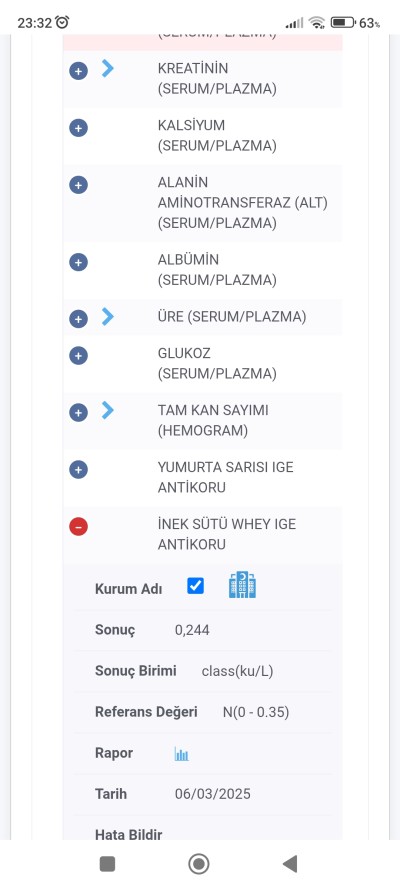Uncheck the Kurum Adı checkbox

(195, 586)
